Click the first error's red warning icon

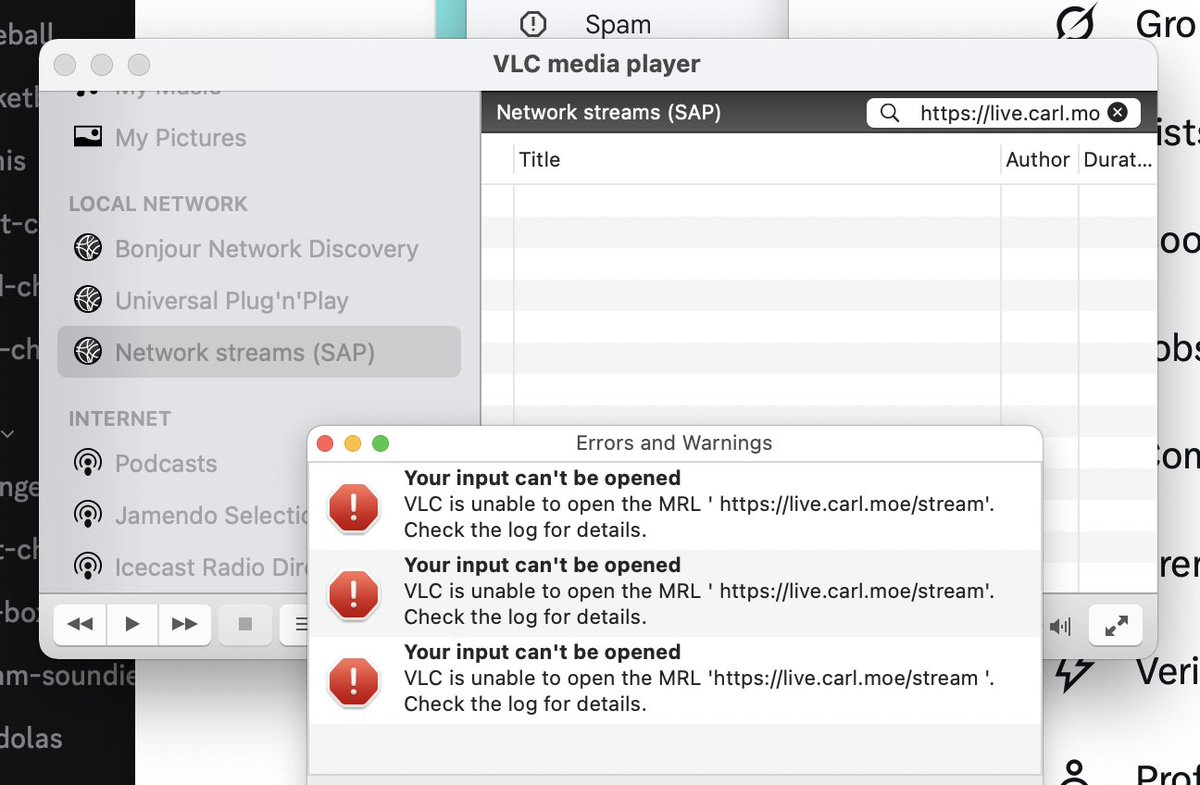353,507
